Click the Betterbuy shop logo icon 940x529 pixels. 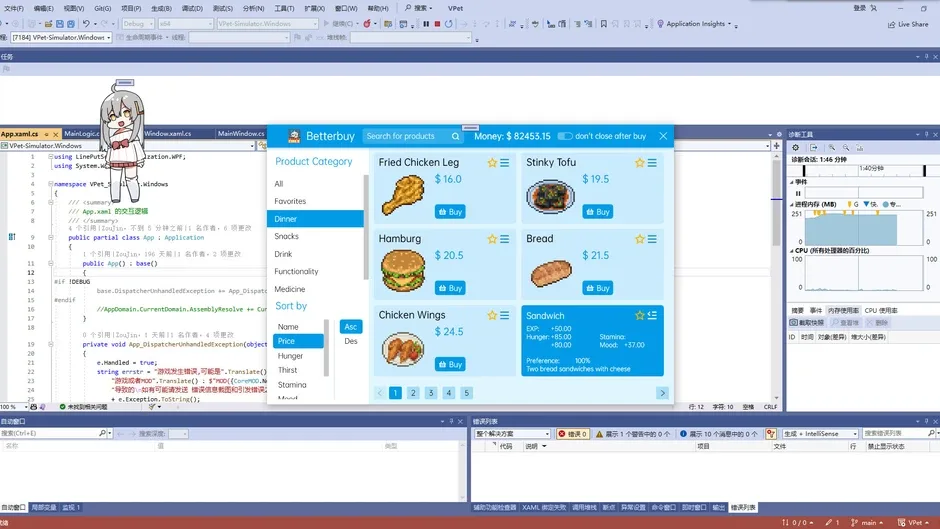point(294,136)
